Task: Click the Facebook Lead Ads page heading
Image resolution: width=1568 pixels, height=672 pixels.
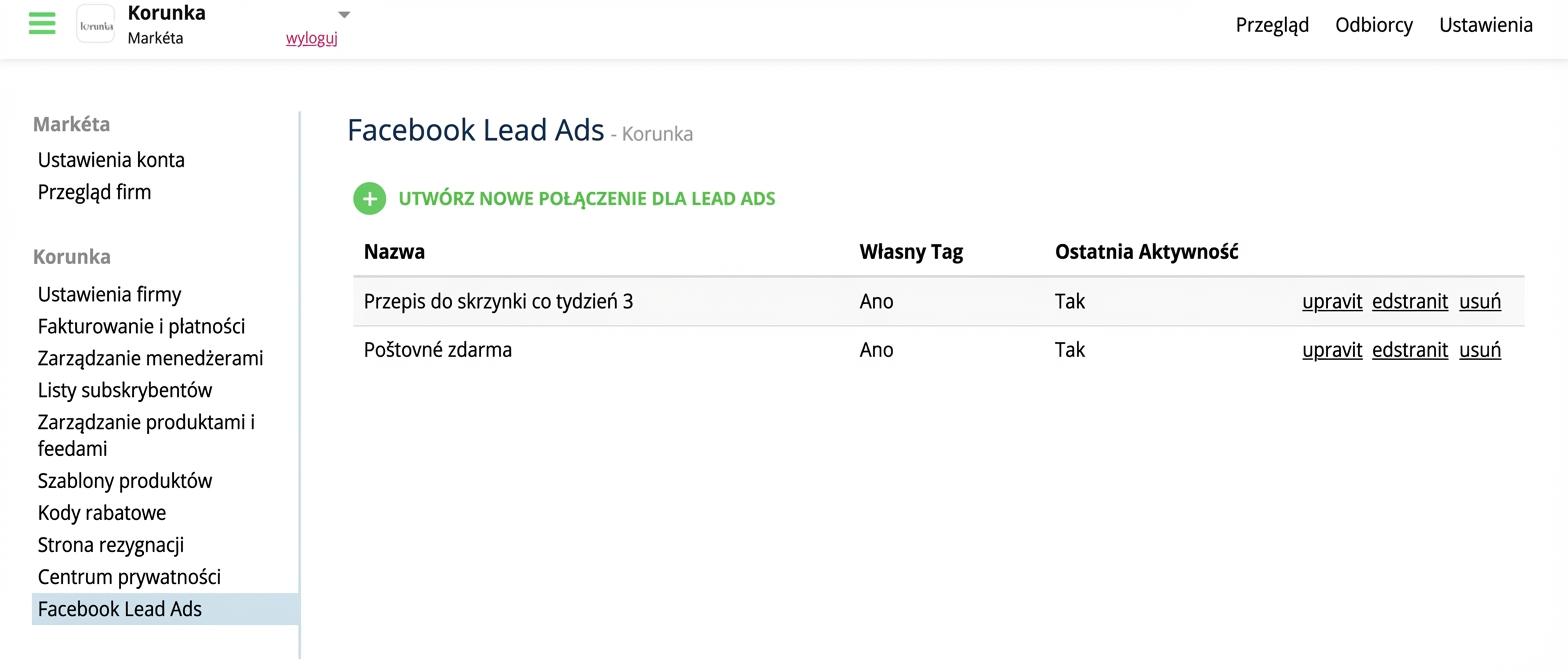Action: click(475, 130)
